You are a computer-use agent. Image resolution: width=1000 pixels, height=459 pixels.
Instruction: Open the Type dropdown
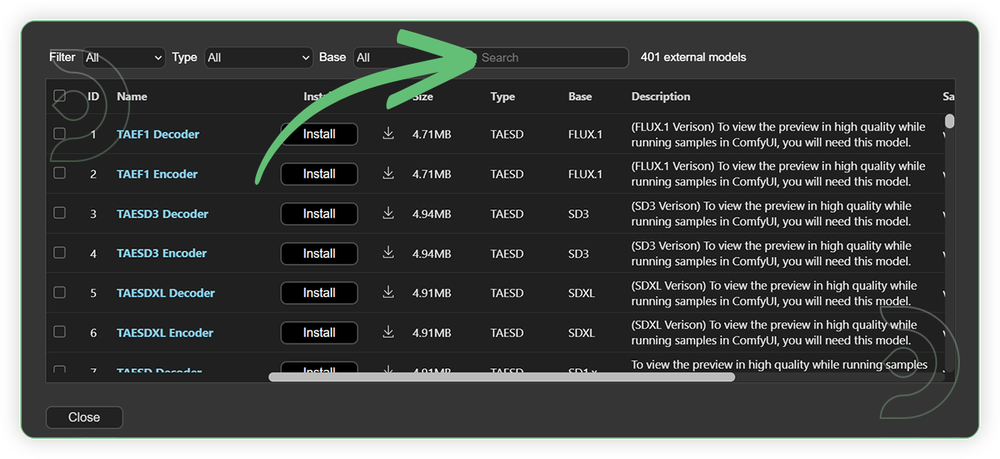point(258,57)
